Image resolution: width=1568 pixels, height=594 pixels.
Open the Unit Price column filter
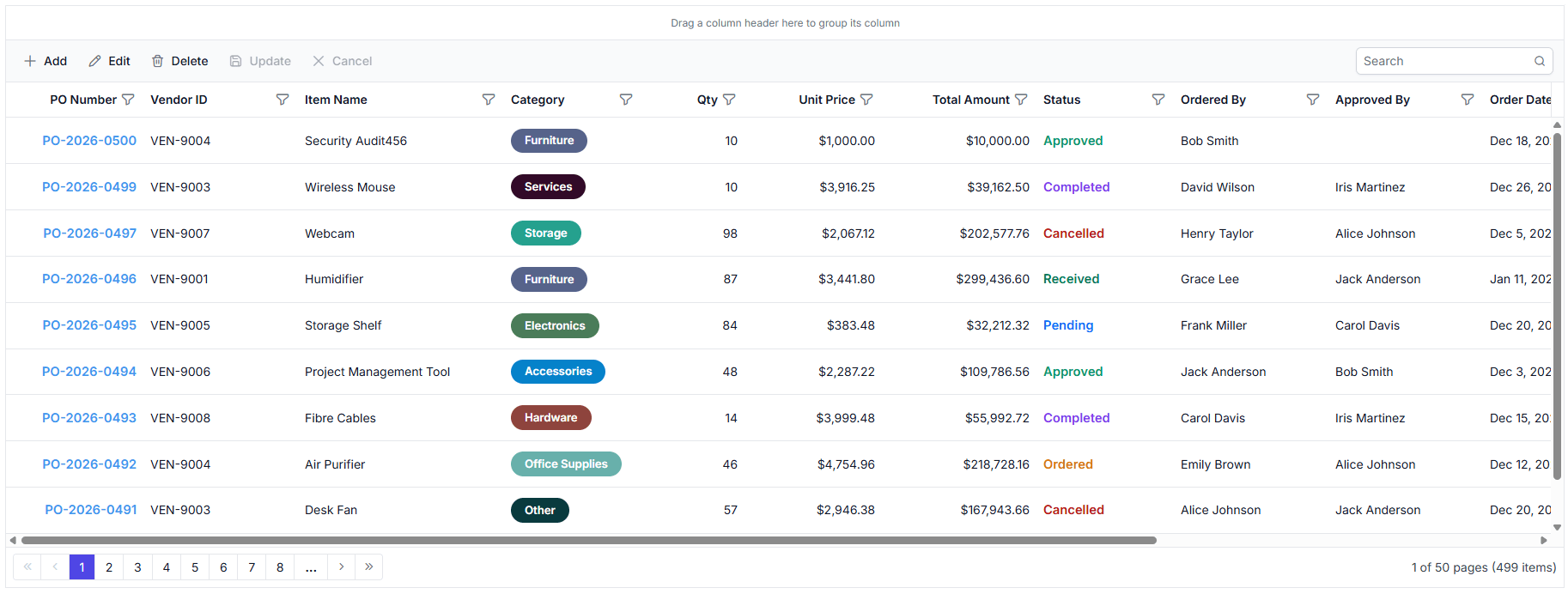pyautogui.click(x=866, y=100)
